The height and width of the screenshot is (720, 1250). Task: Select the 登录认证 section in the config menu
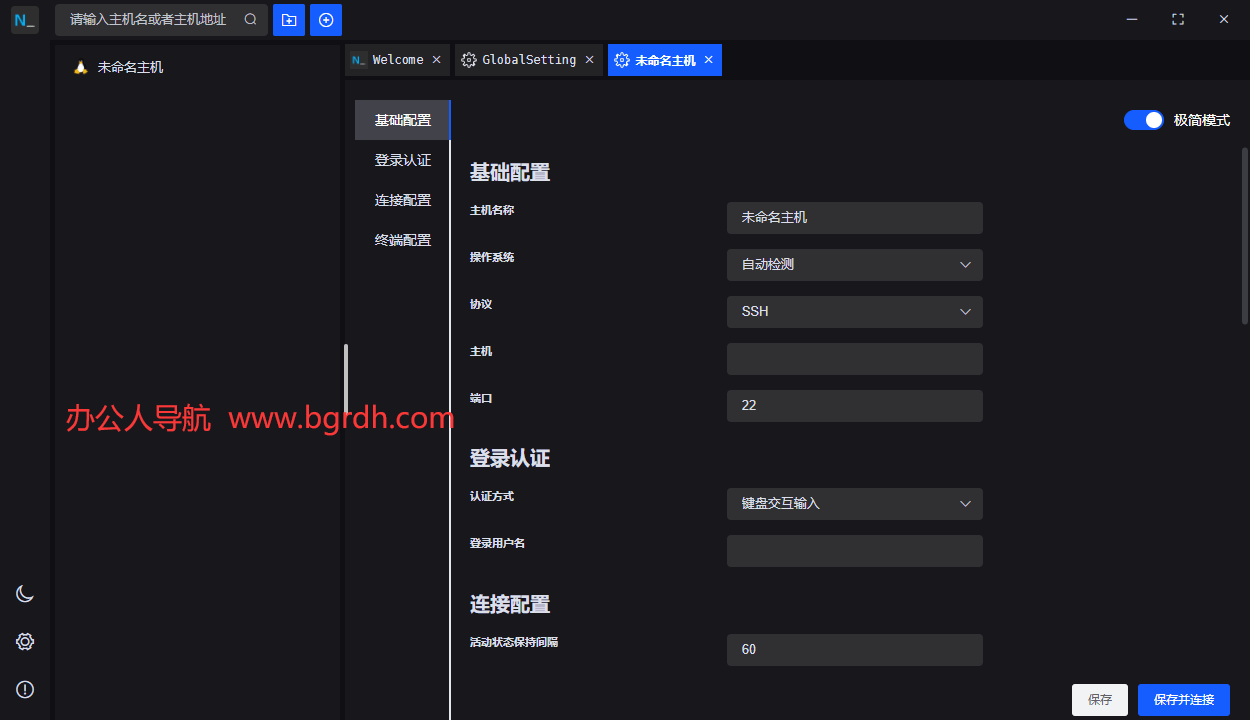(403, 159)
